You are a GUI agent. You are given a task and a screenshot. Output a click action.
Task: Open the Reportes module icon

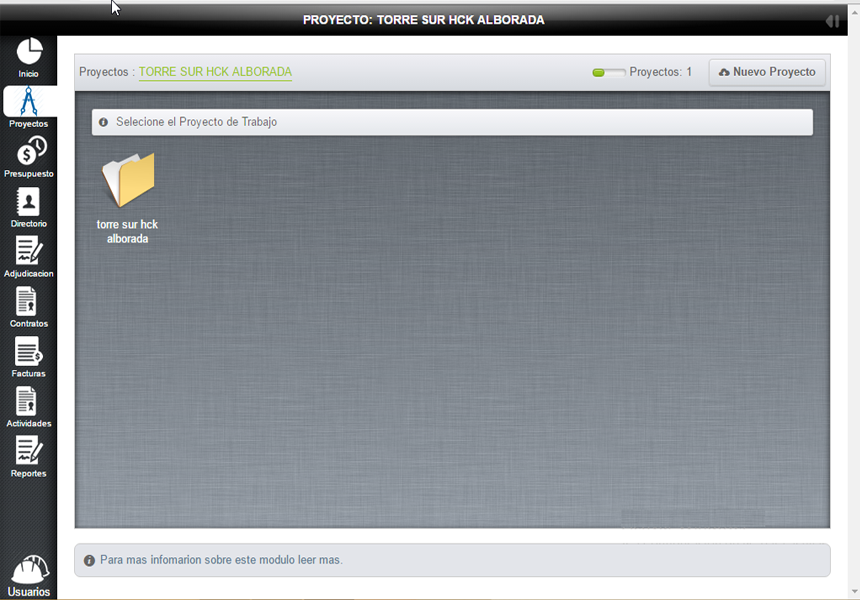tap(29, 452)
